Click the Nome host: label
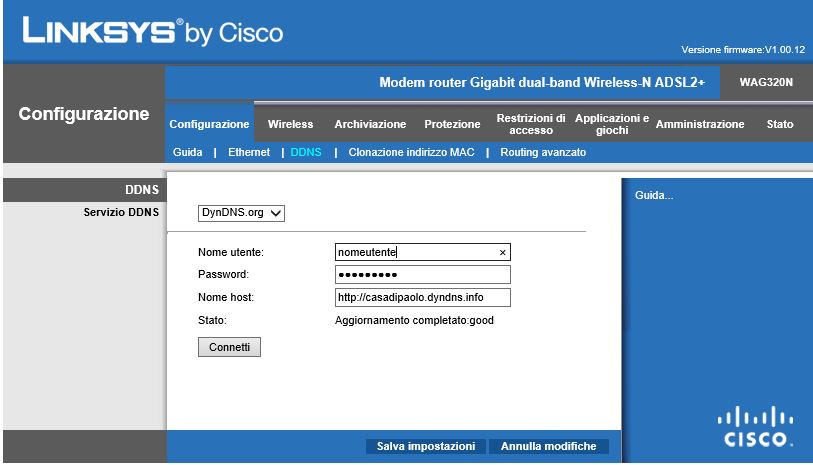 (226, 298)
